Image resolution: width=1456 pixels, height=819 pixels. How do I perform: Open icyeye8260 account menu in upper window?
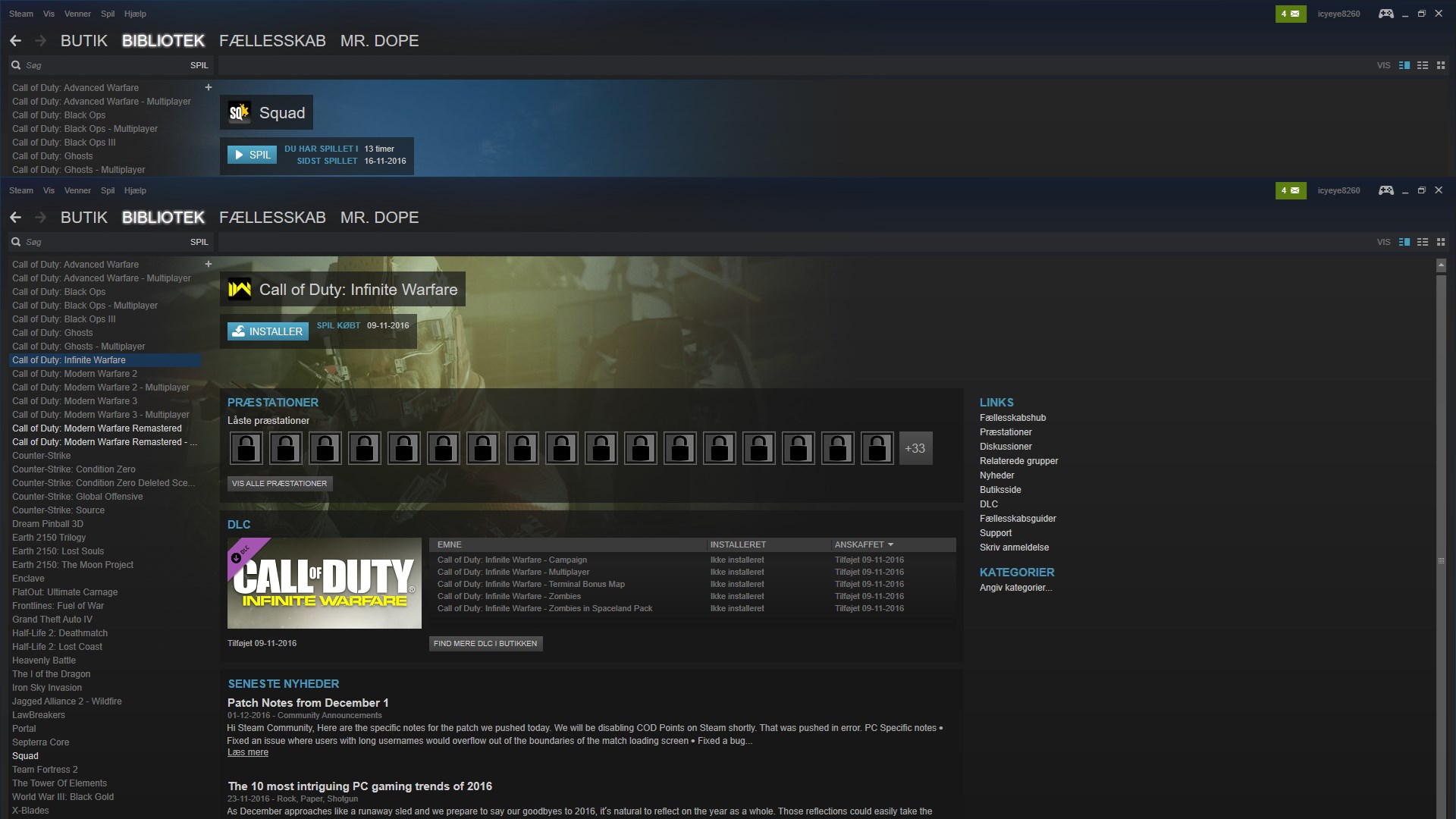1338,14
